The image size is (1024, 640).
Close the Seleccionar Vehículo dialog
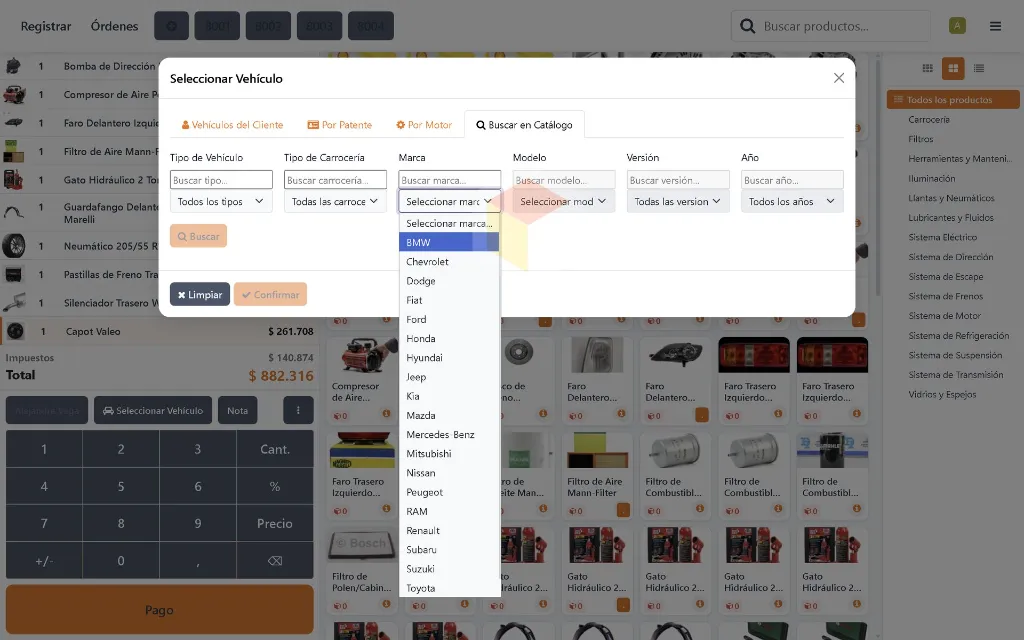pos(839,78)
